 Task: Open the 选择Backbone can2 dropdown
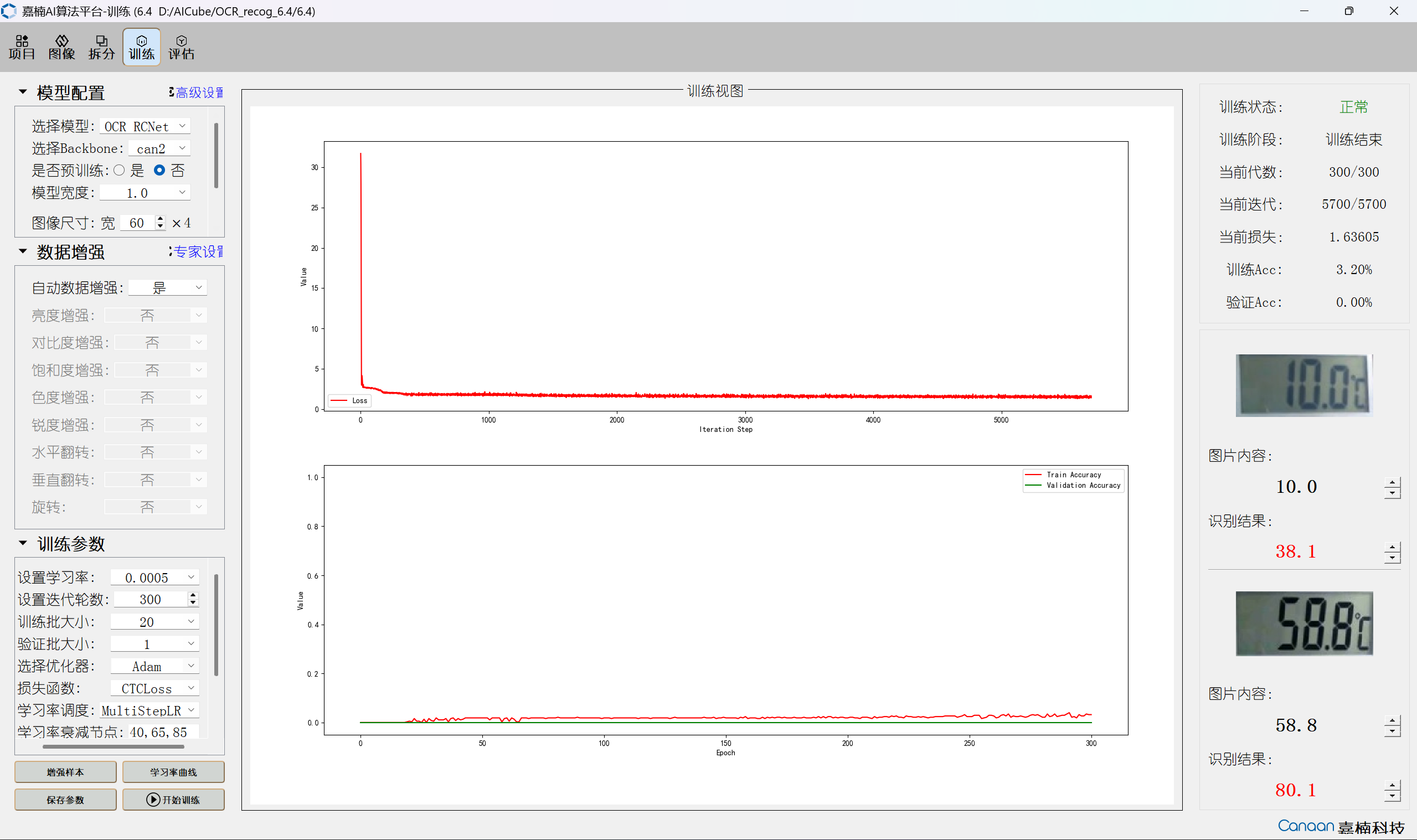pos(159,148)
